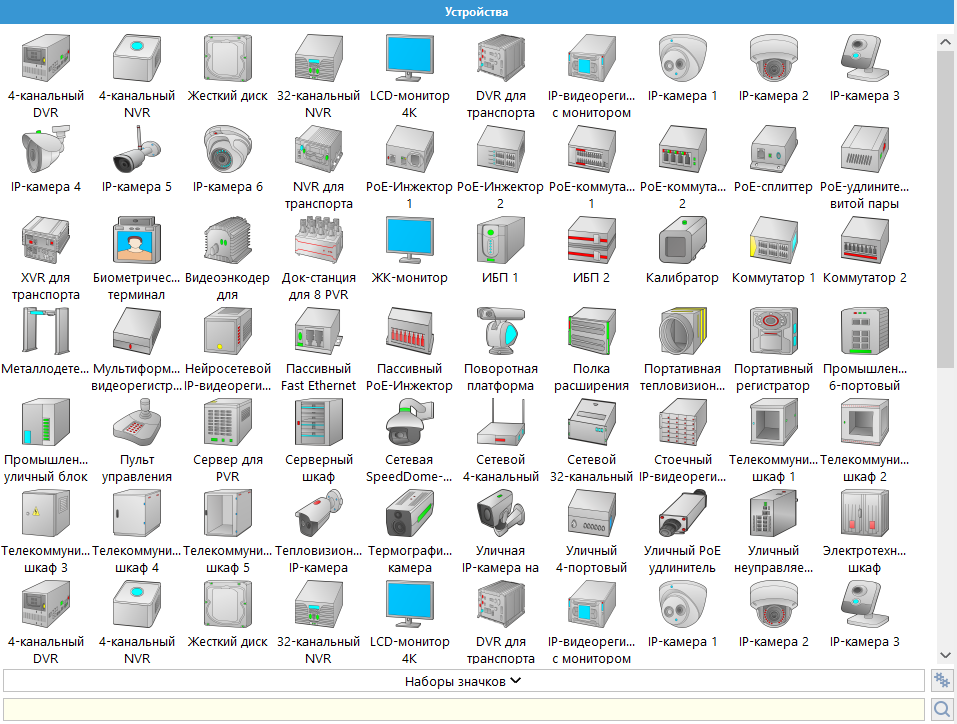
Task: Choose the Калибратор device icon
Action: pos(682,241)
